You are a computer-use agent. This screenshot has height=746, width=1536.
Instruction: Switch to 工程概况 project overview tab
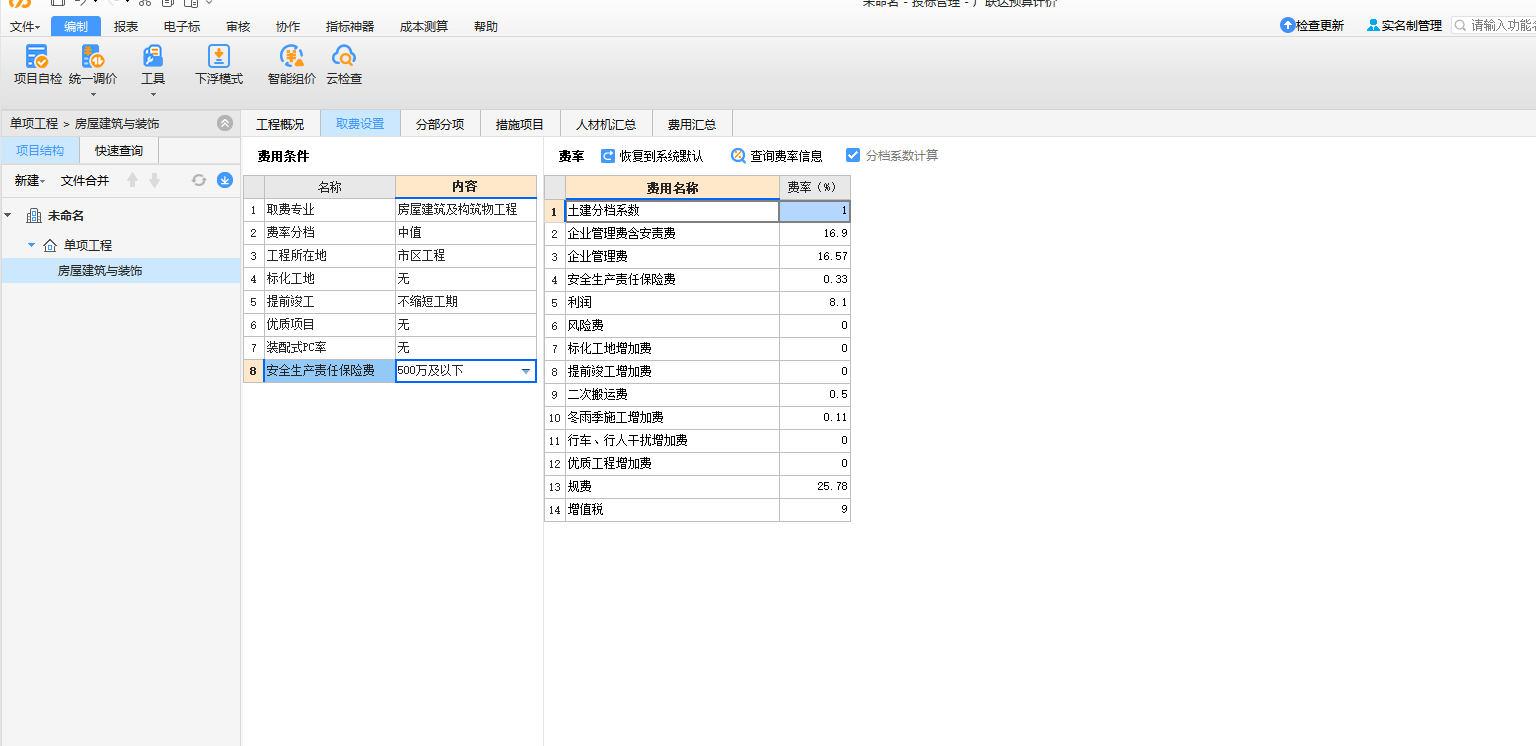click(x=280, y=124)
